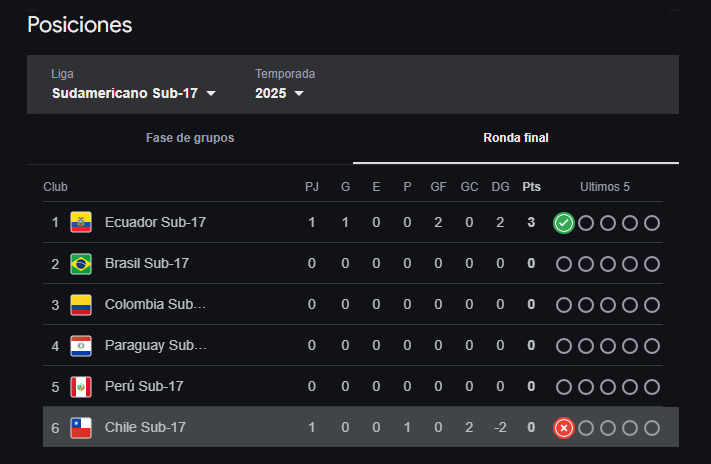711x464 pixels.
Task: Click the Perú flag icon
Action: click(x=81, y=386)
